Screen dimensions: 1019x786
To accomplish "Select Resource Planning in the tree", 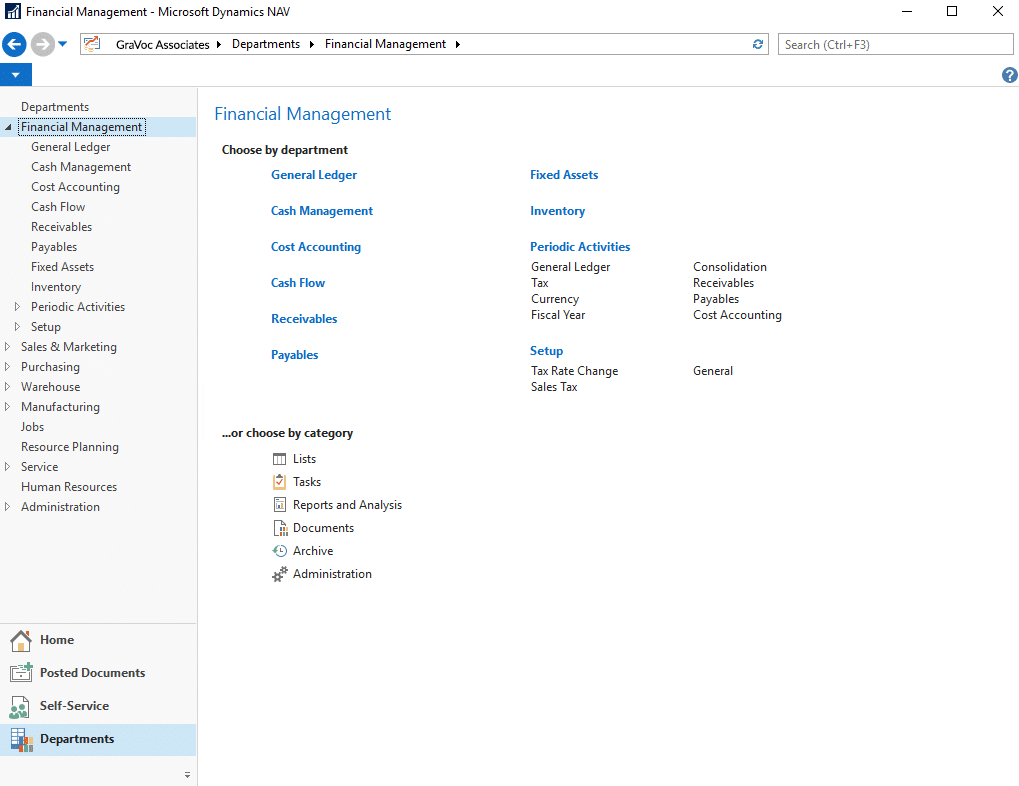I will (x=70, y=447).
